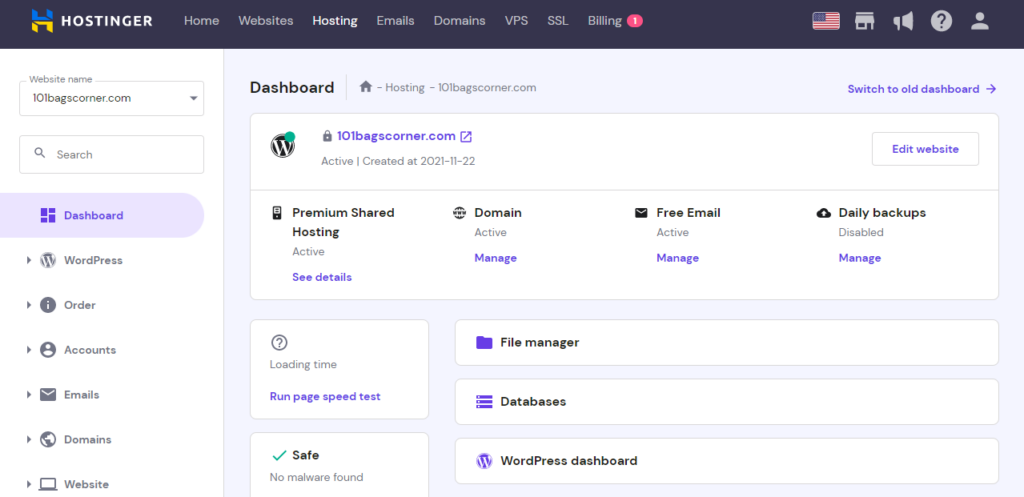Image resolution: width=1024 pixels, height=497 pixels.
Task: Open VPS in top navigation
Action: pos(517,21)
